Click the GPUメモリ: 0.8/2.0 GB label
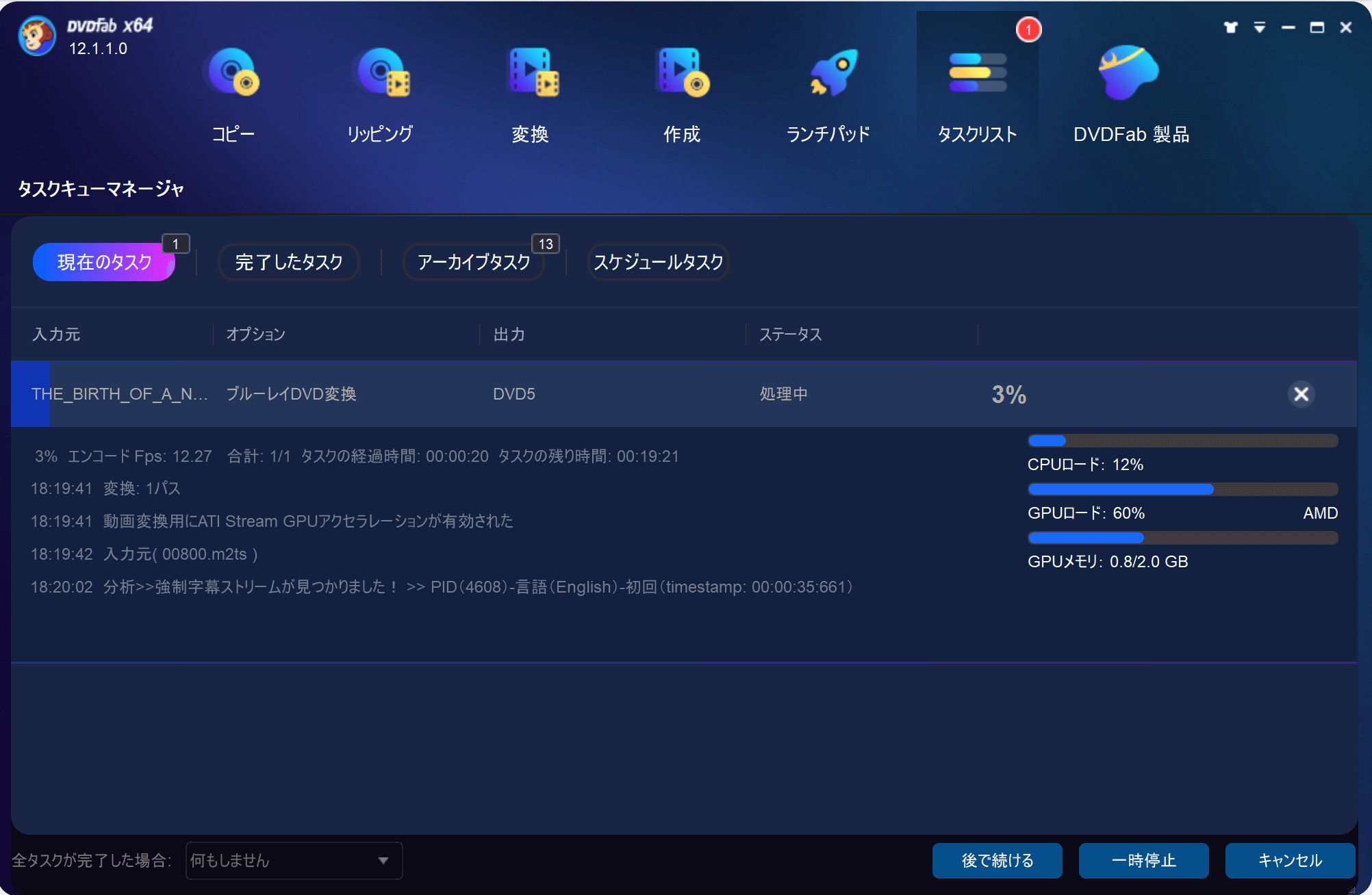This screenshot has width=1372, height=895. click(1108, 562)
